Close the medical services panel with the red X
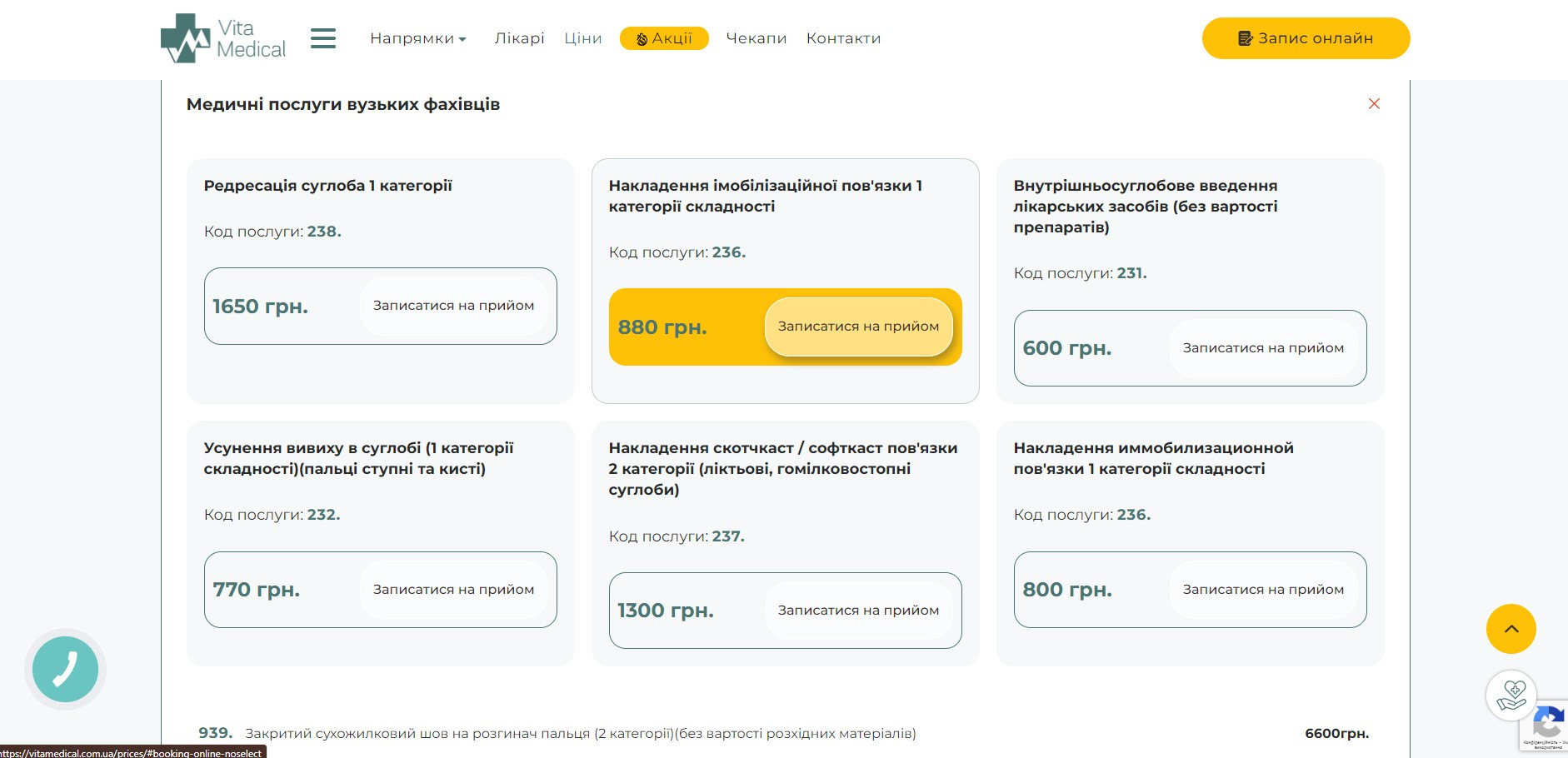The image size is (1568, 758). point(1374,104)
